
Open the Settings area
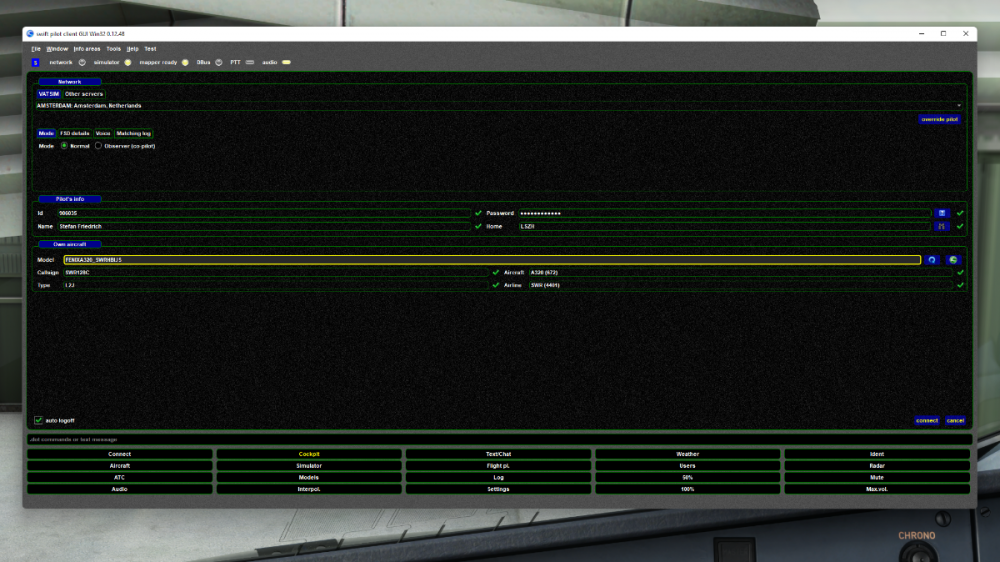498,489
